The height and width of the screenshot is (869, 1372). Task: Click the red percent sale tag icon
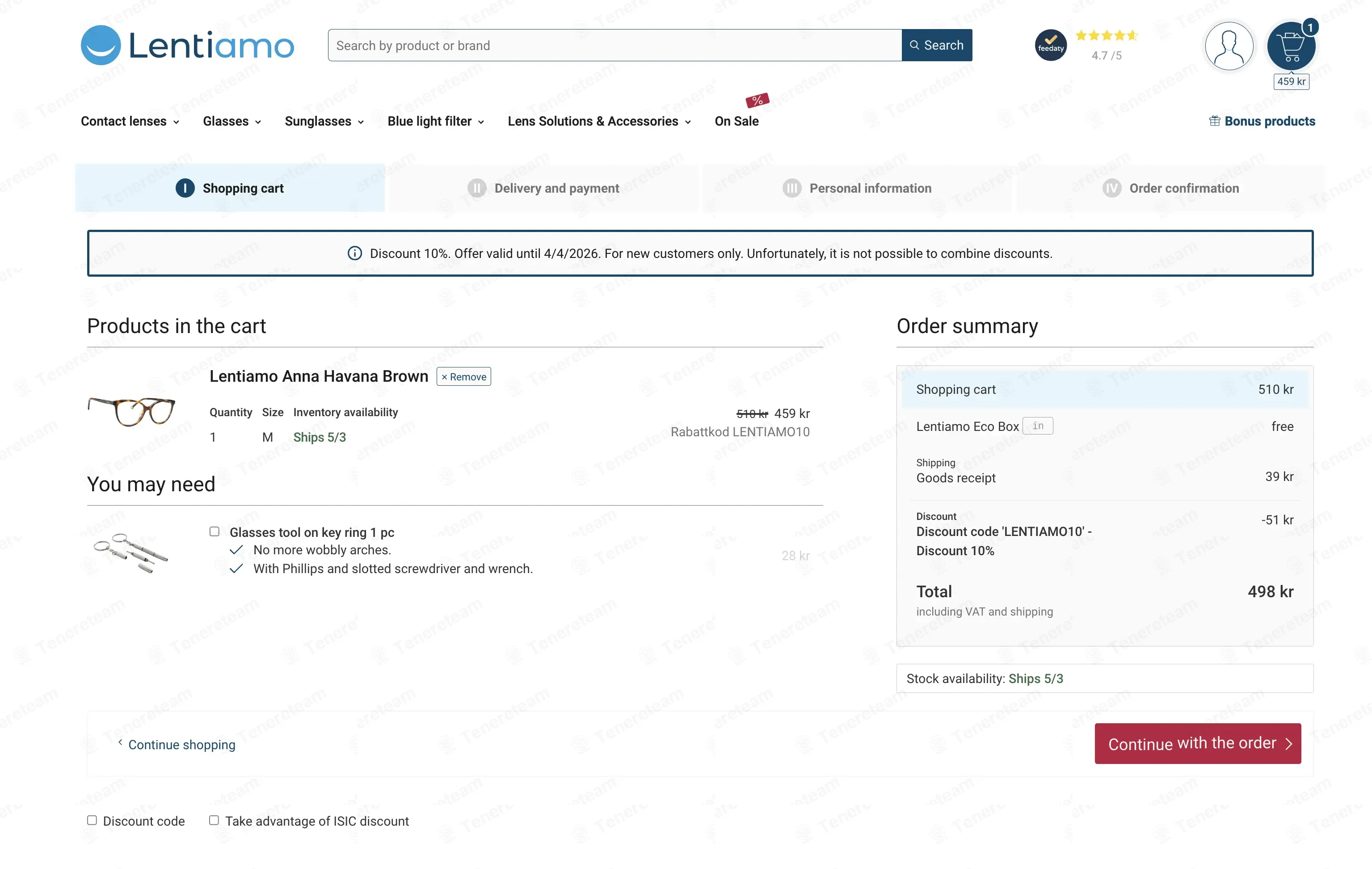pos(757,100)
